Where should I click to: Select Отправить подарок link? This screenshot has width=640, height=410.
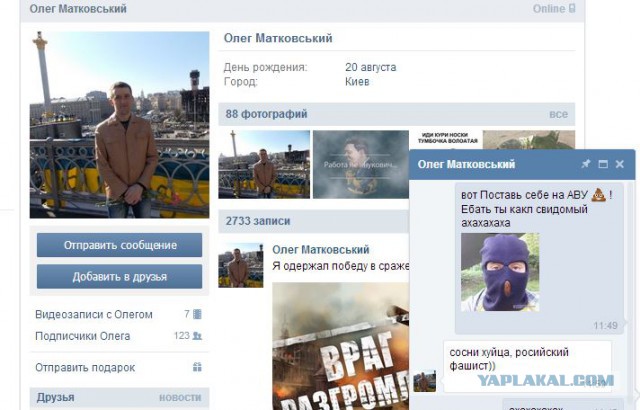pos(85,368)
